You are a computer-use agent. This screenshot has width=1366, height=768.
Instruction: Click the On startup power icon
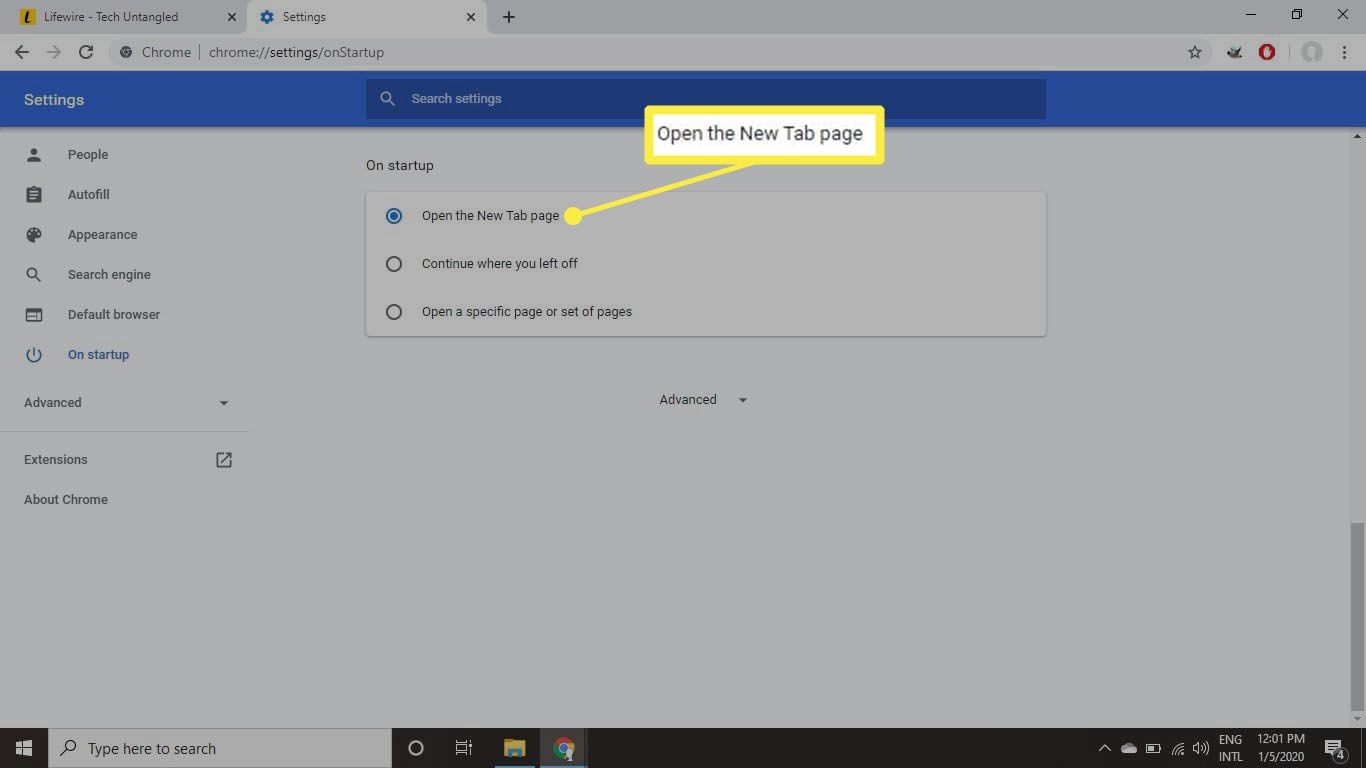coord(34,354)
